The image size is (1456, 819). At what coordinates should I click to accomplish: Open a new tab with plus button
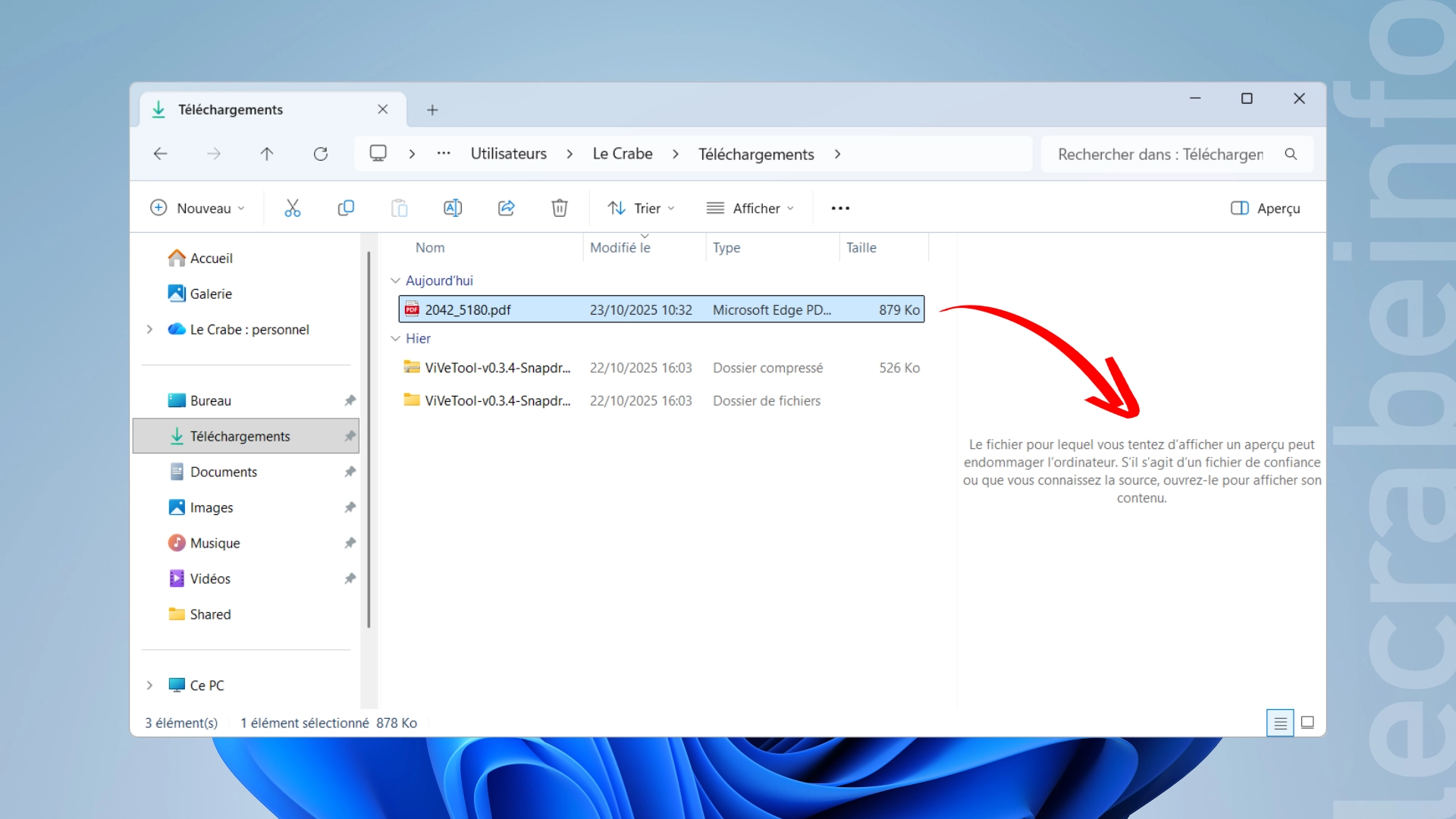point(432,110)
